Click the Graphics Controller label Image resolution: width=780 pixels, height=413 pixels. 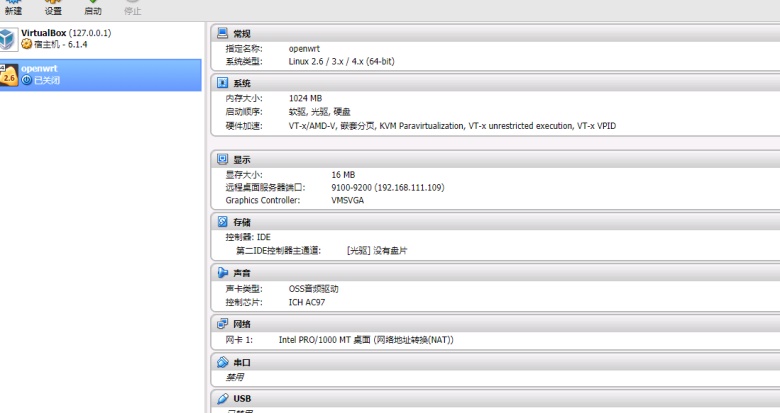click(x=263, y=200)
